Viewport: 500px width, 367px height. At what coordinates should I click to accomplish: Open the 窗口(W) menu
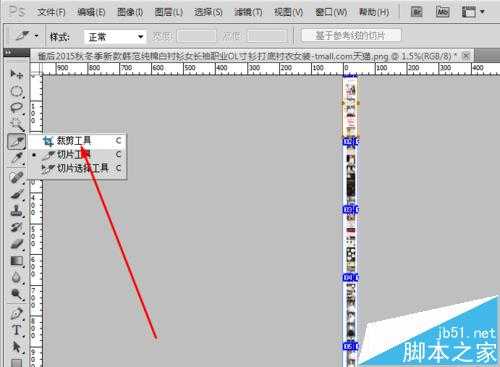click(x=331, y=12)
